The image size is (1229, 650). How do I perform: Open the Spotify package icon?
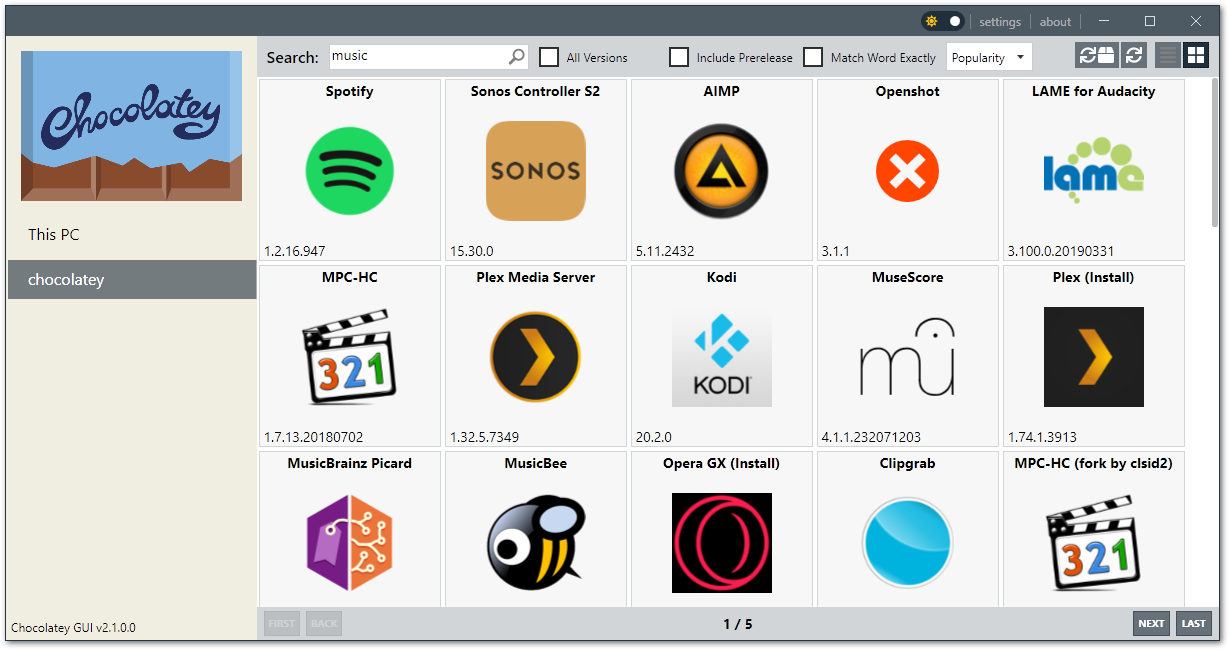350,171
